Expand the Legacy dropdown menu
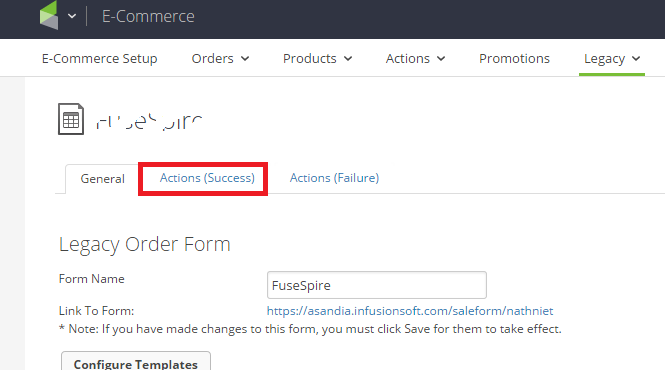Image resolution: width=665 pixels, height=370 pixels. tap(612, 58)
